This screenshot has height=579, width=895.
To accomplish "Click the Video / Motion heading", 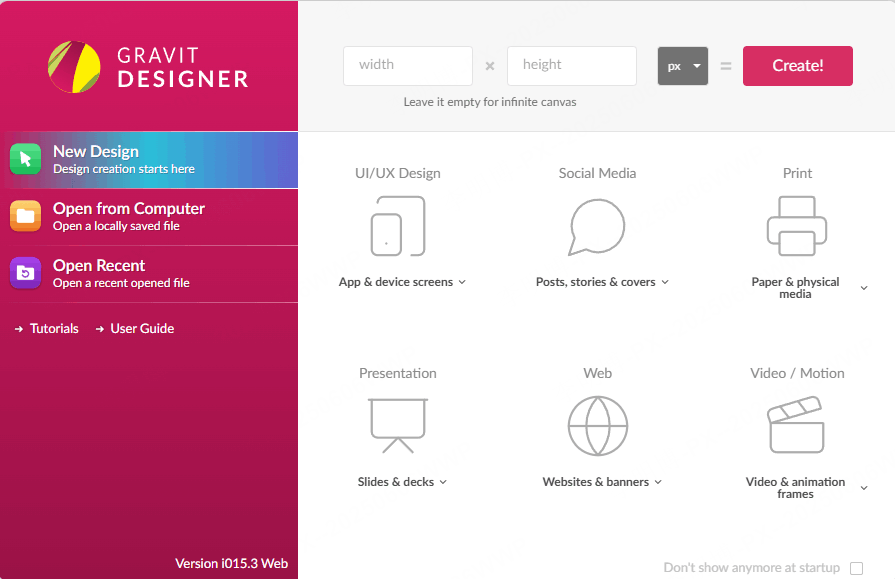I will [797, 373].
